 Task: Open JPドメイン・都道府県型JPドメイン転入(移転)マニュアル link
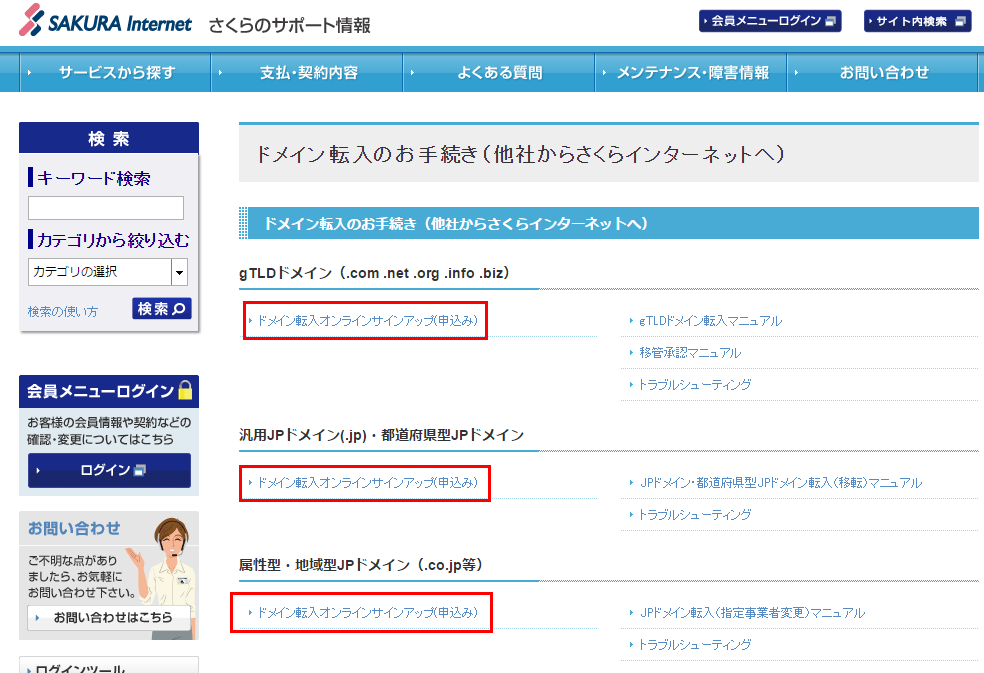781,483
